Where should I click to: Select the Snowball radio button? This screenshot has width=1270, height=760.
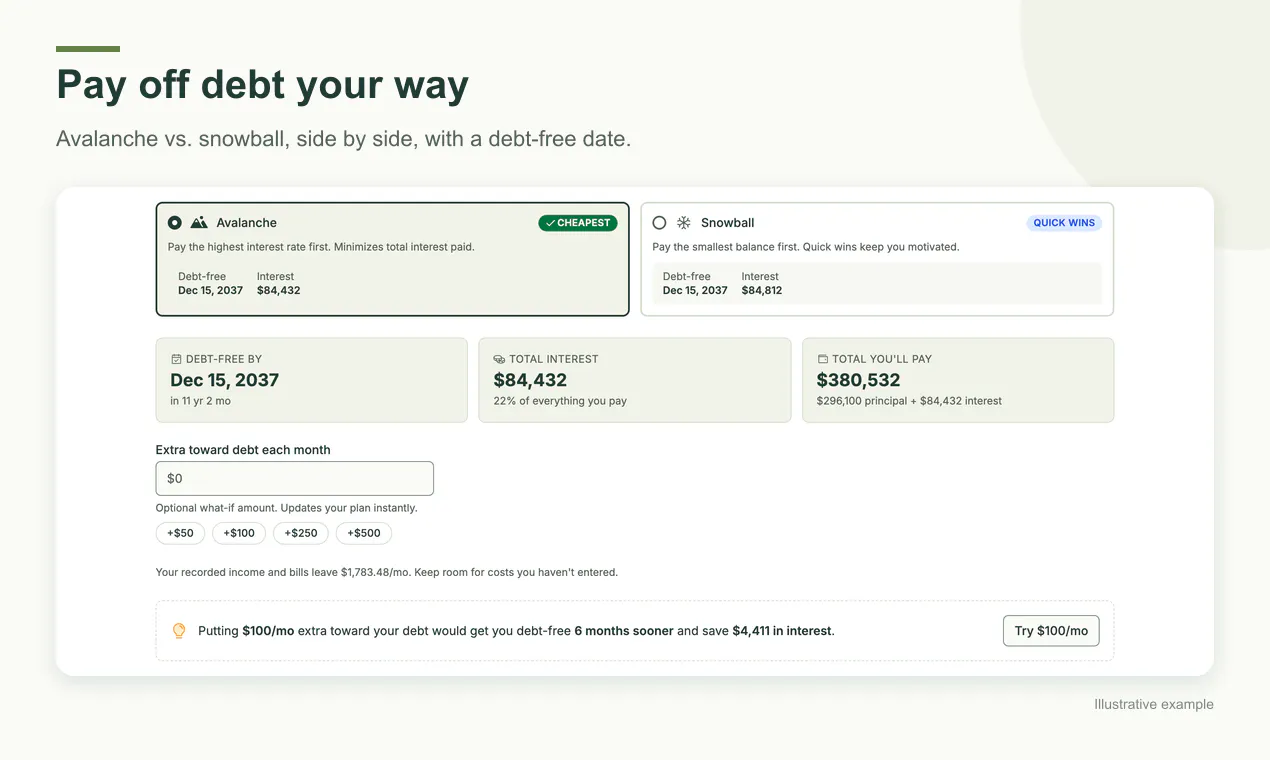[659, 223]
